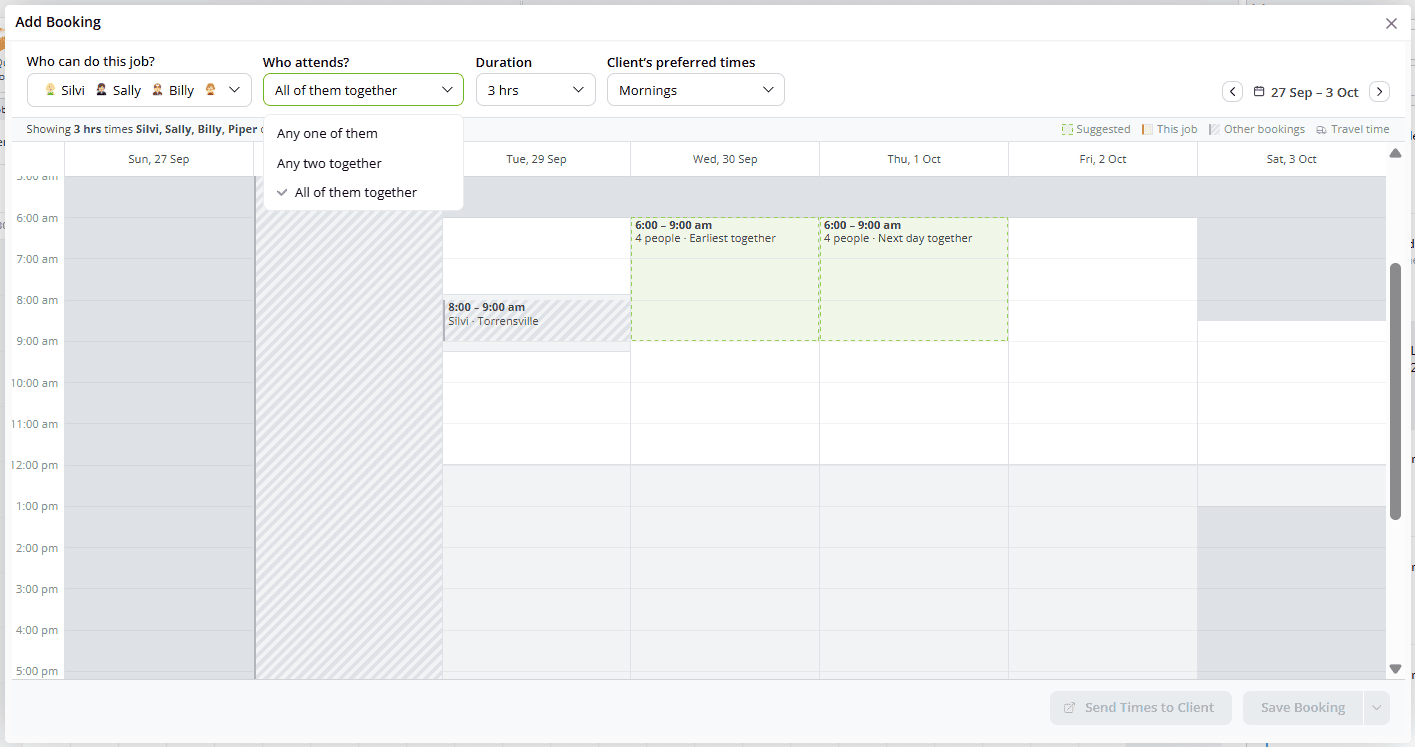This screenshot has height=747, width=1415.
Task: Click the 'Tue, 29 Sep' column header
Action: [x=536, y=159]
